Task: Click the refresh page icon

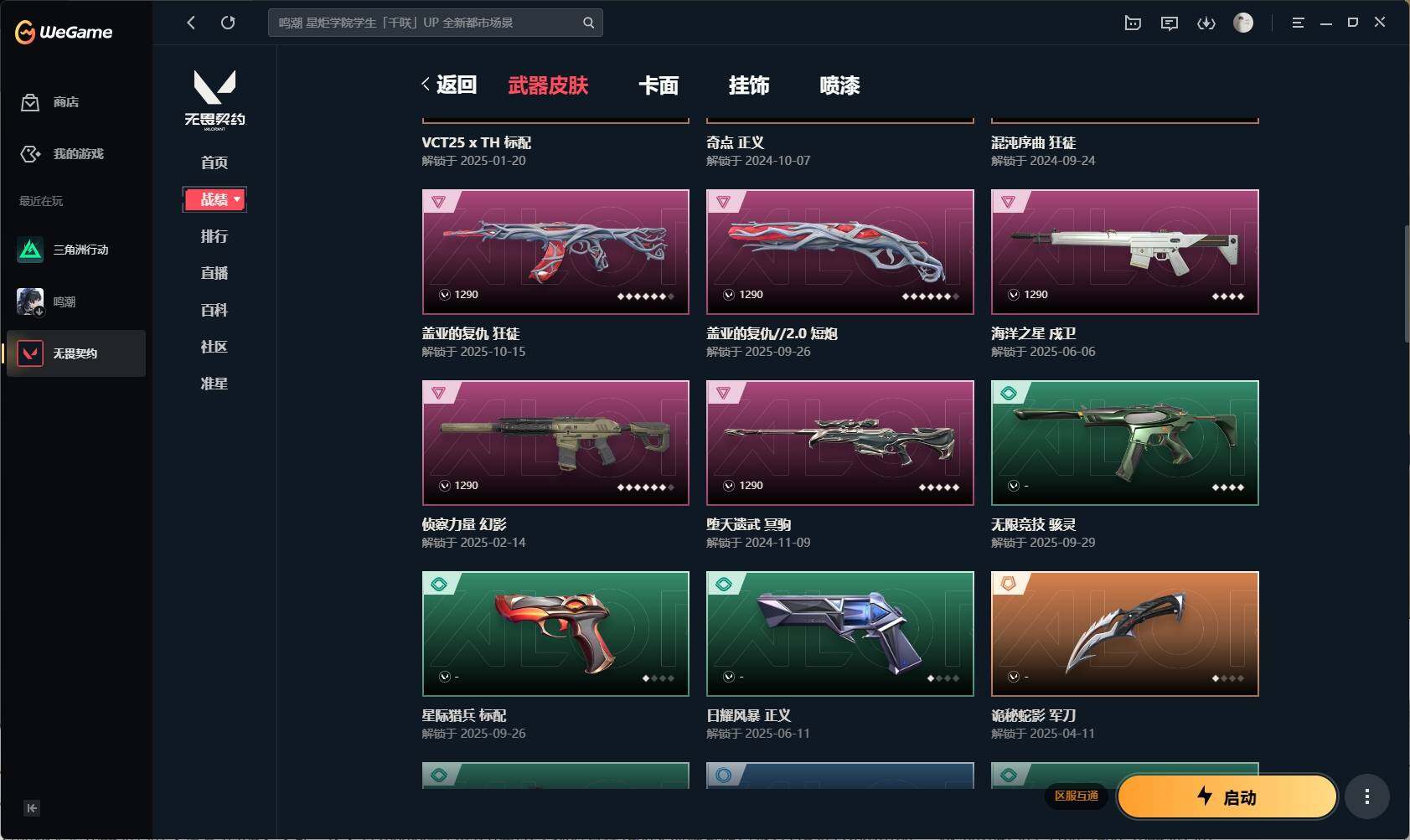Action: click(228, 23)
